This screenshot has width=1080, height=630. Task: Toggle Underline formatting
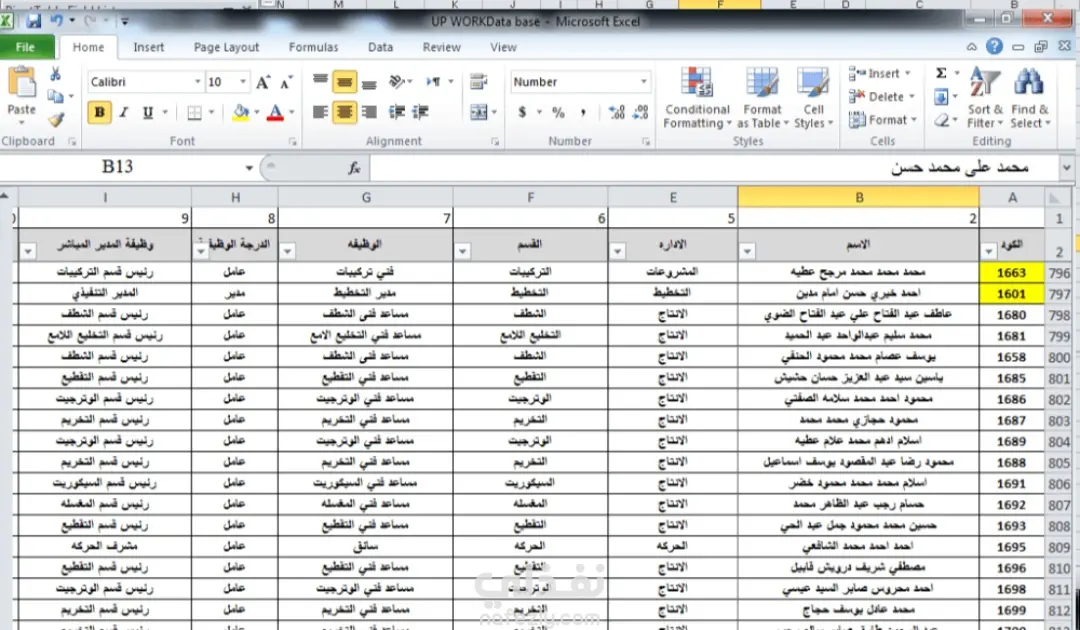tap(147, 112)
